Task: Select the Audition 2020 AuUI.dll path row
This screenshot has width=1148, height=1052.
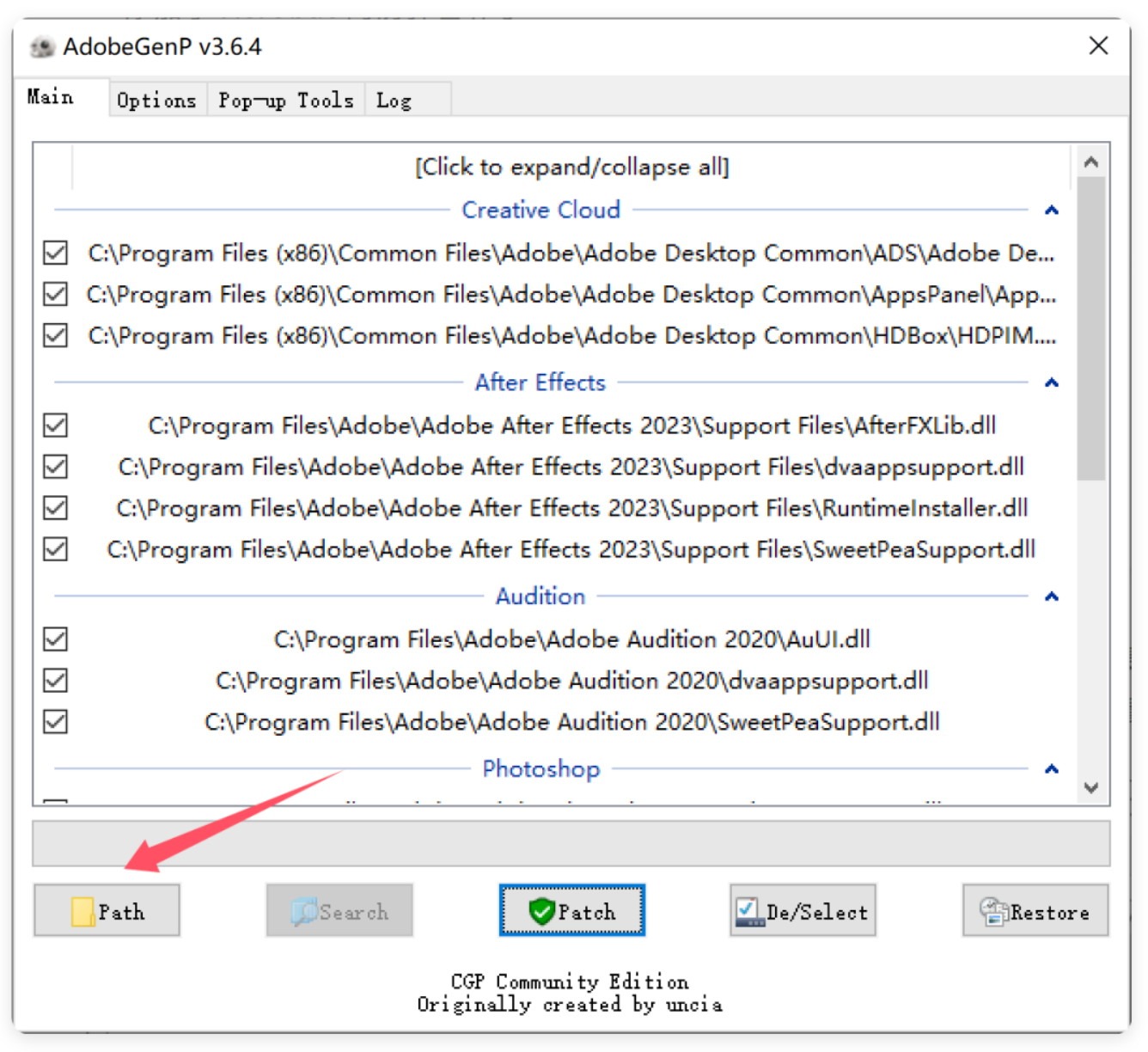Action: [572, 639]
